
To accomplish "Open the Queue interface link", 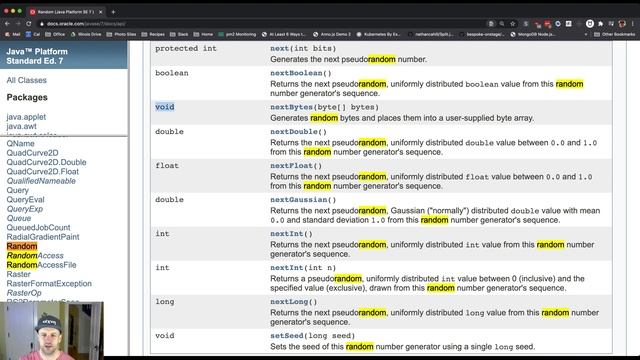I will click(x=19, y=218).
